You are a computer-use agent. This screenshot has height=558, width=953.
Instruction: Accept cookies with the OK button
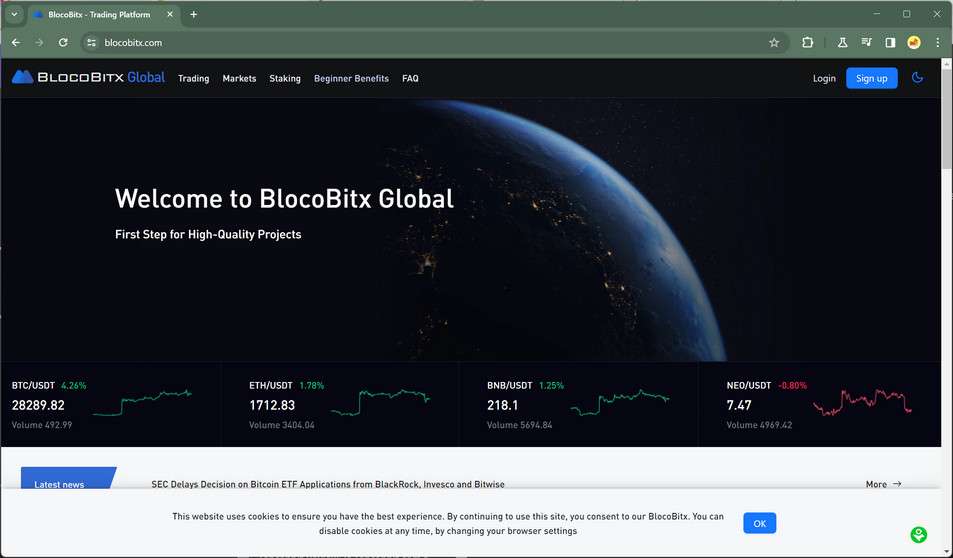(x=759, y=523)
